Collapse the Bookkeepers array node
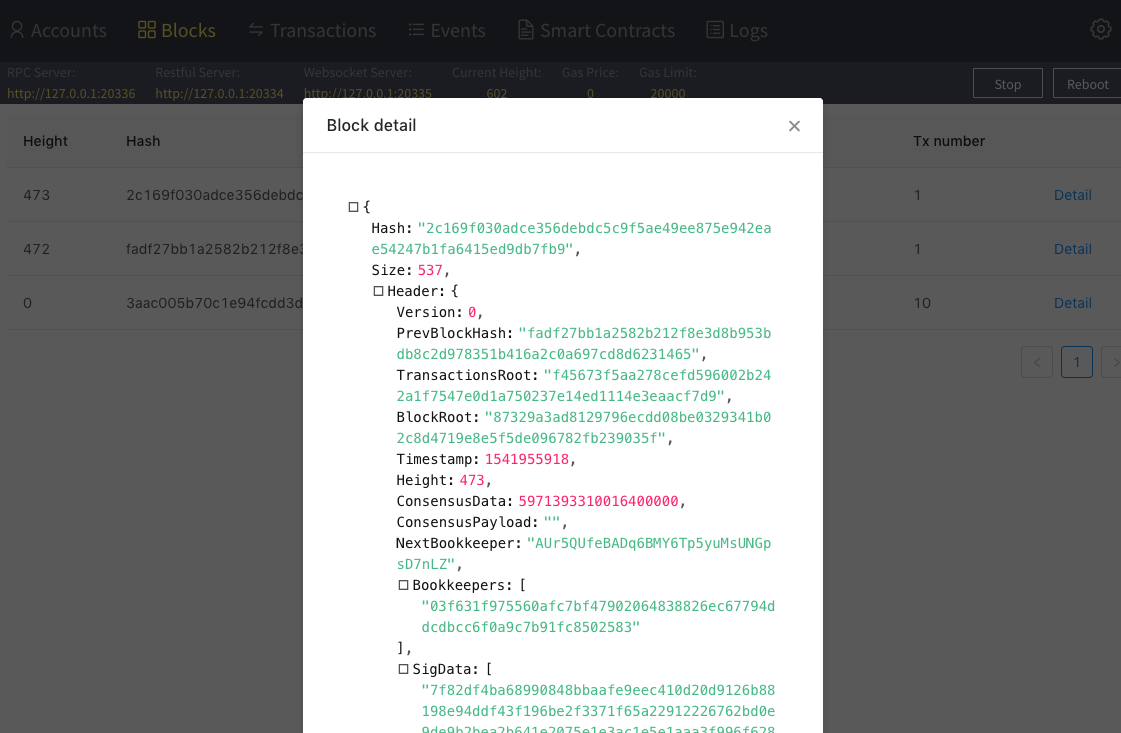This screenshot has height=733, width=1121. pos(403,585)
